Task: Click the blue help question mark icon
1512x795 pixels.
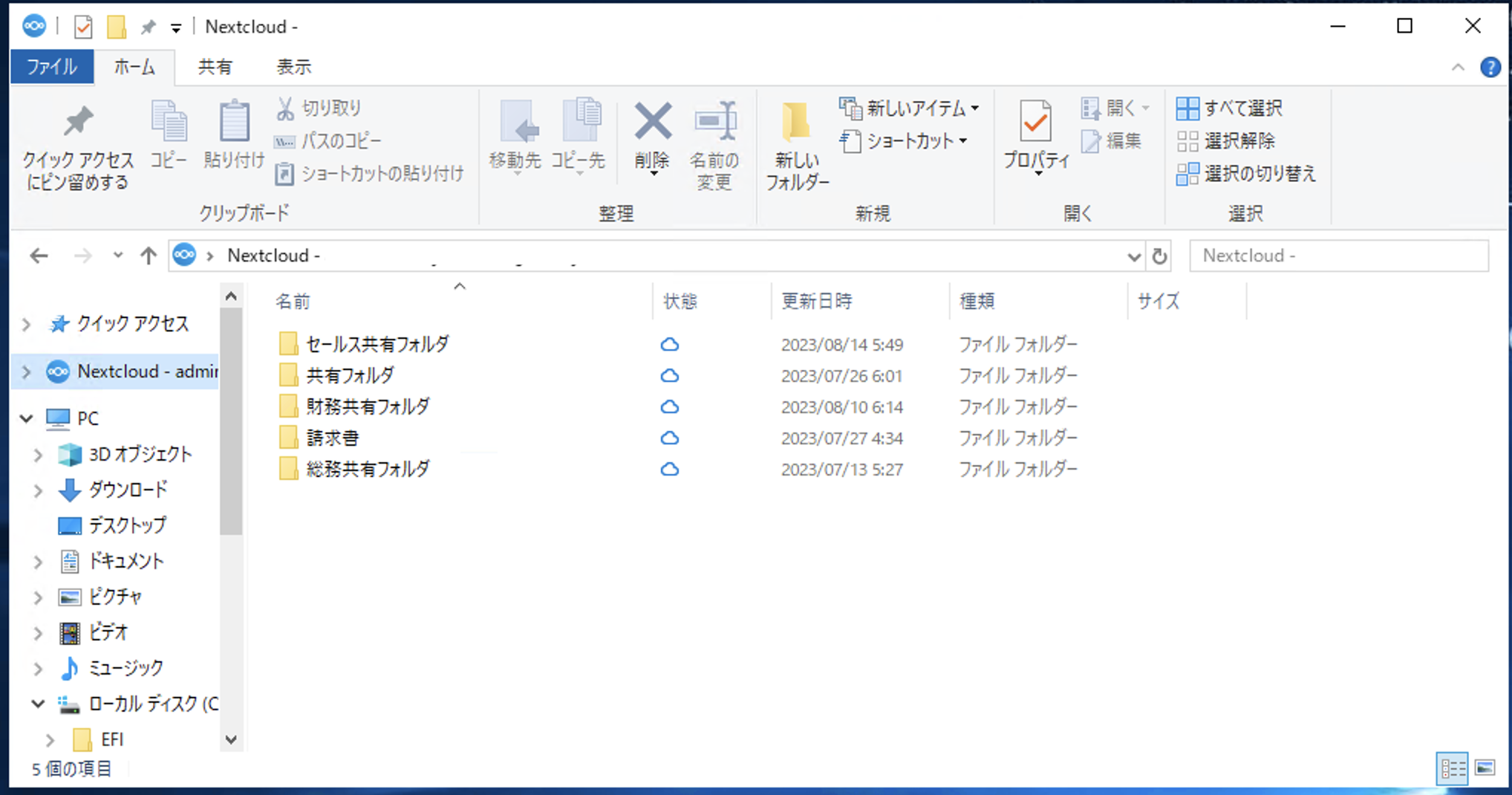Action: coord(1490,68)
